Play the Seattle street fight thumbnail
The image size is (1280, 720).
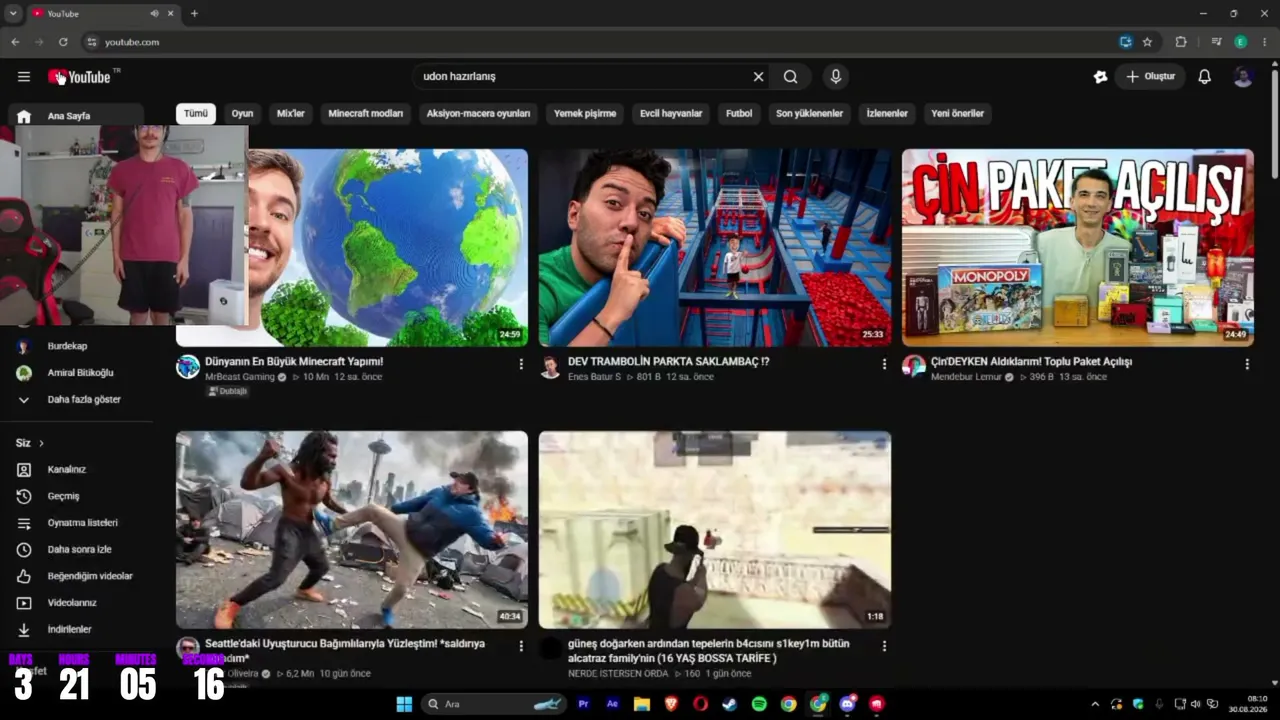[352, 530]
